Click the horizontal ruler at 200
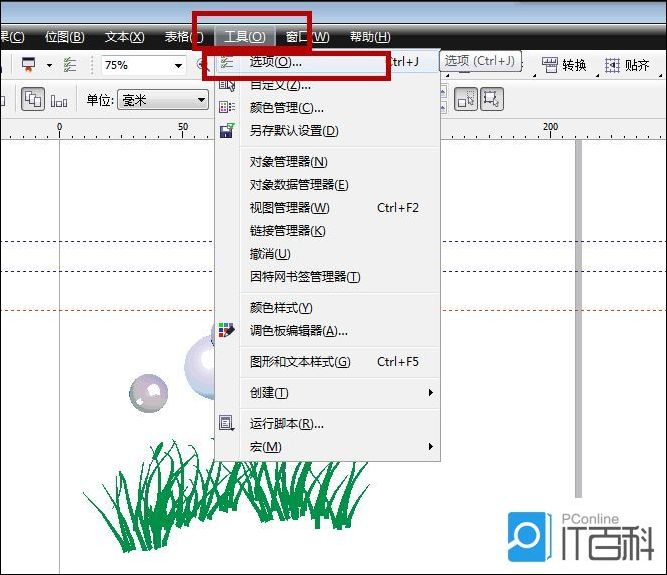Image resolution: width=667 pixels, height=575 pixels. coord(550,127)
